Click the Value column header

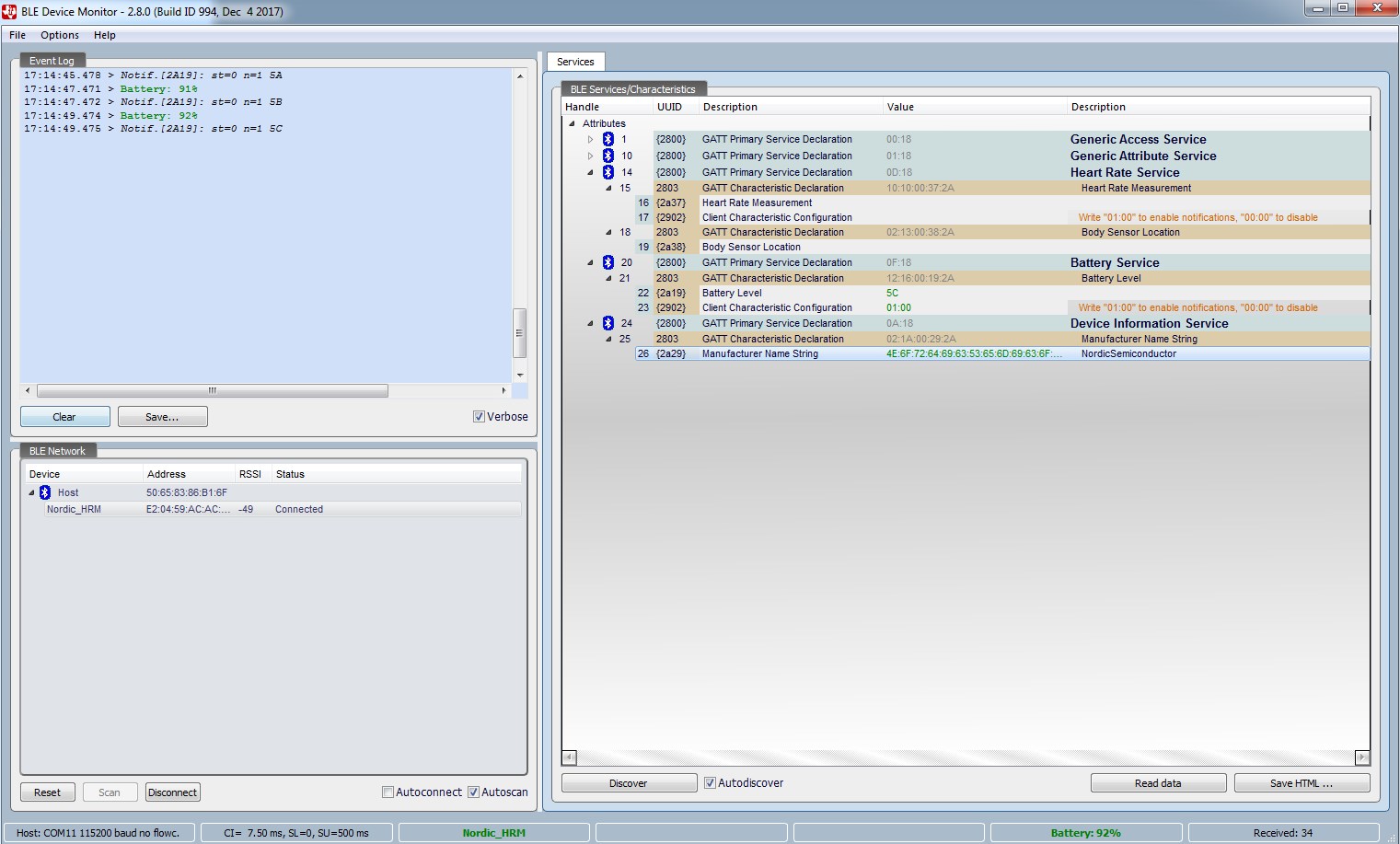pyautogui.click(x=975, y=107)
